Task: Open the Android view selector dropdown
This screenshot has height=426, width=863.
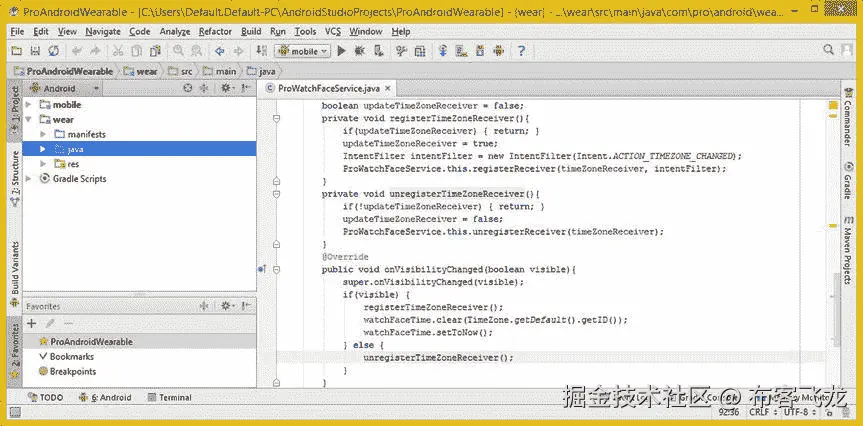Action: pos(65,88)
